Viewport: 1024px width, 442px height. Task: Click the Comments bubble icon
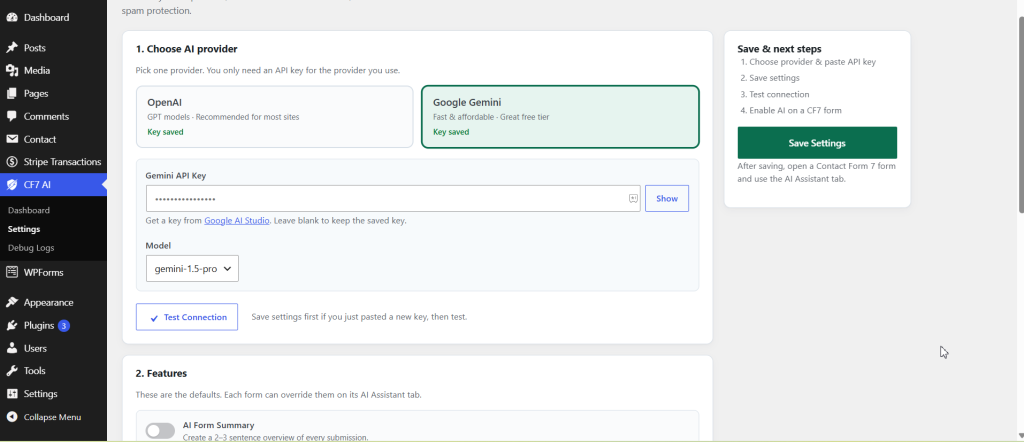(12, 116)
